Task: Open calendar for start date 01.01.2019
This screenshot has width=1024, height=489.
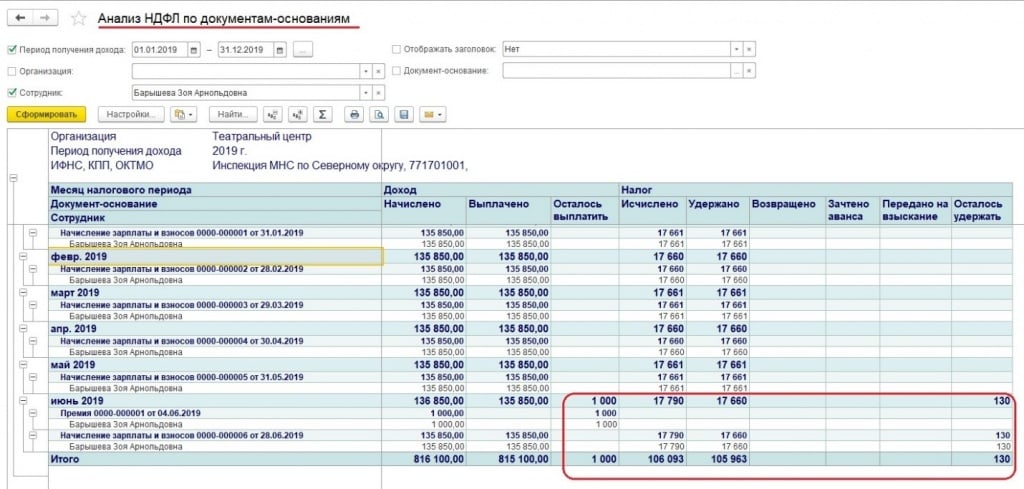Action: 195,49
